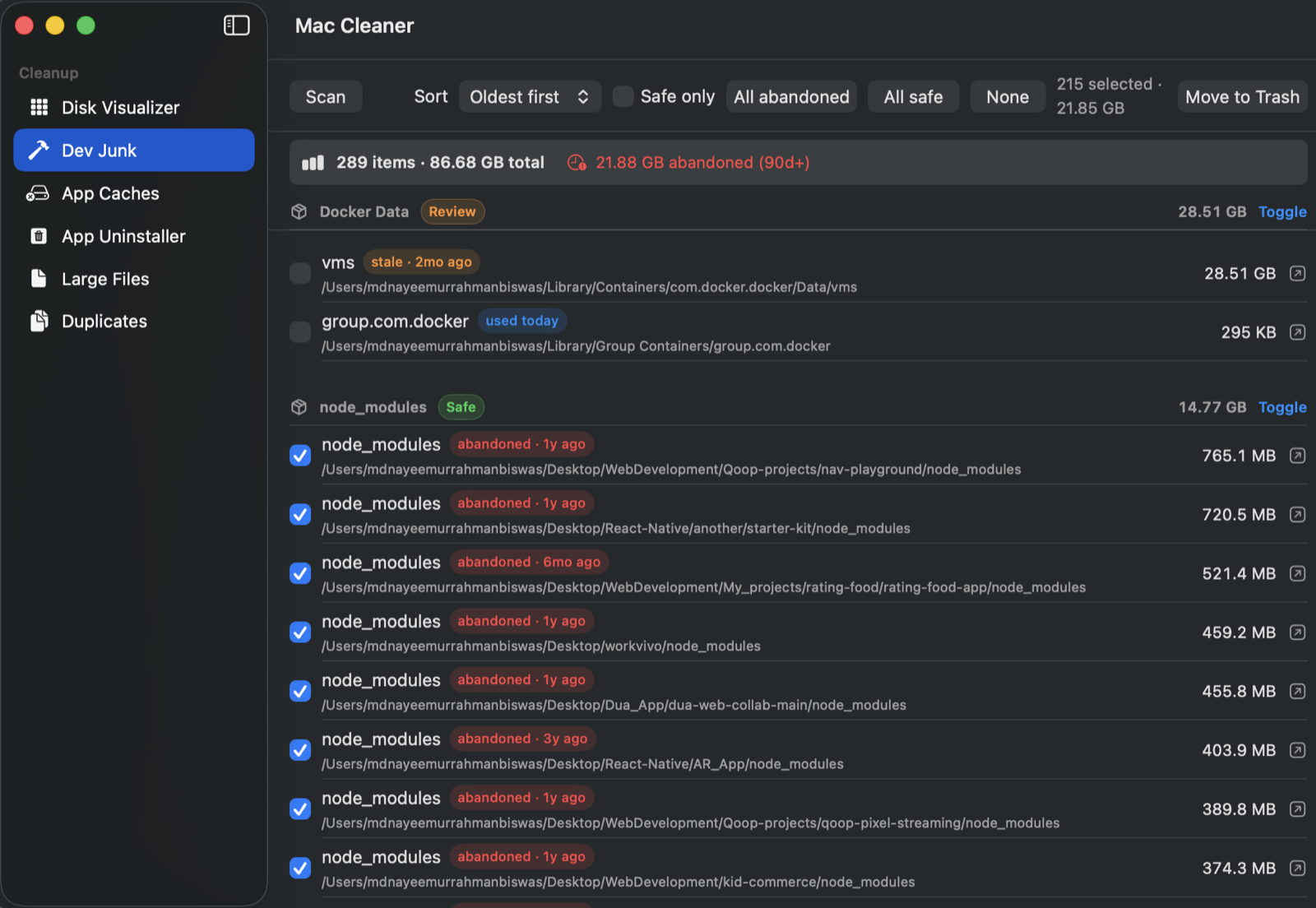Image resolution: width=1316 pixels, height=908 pixels.
Task: Enable the Safe only checkbox
Action: click(623, 97)
